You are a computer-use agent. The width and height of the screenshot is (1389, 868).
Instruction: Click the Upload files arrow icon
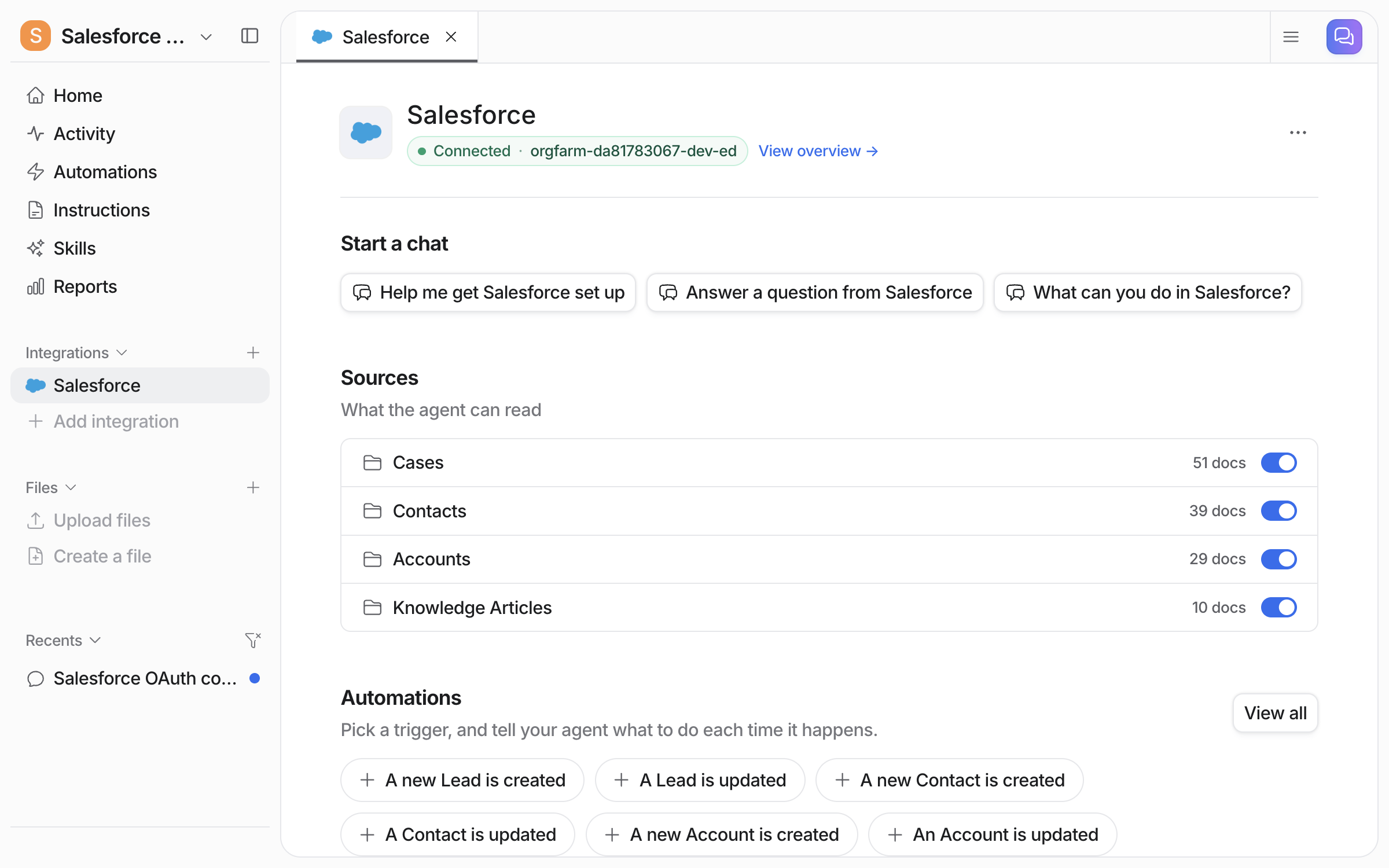point(35,520)
